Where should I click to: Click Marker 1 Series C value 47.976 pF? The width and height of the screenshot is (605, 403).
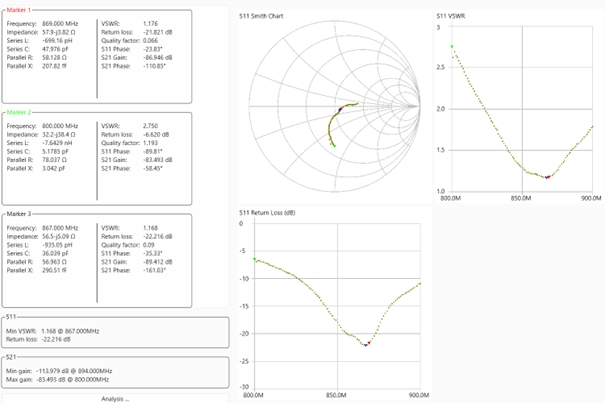coord(55,49)
